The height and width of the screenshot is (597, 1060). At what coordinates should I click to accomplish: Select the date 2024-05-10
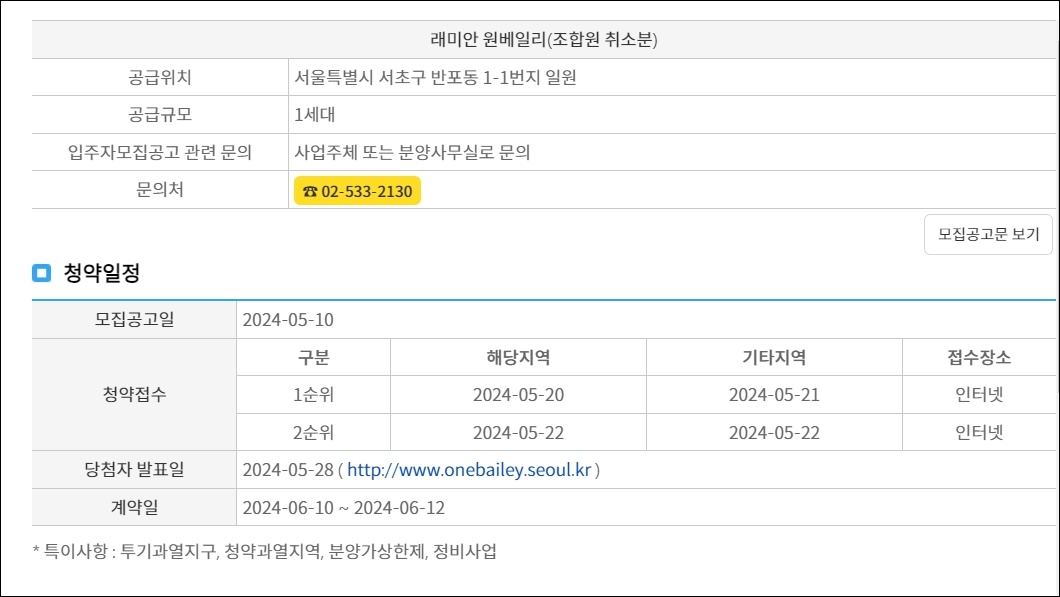tap(288, 320)
